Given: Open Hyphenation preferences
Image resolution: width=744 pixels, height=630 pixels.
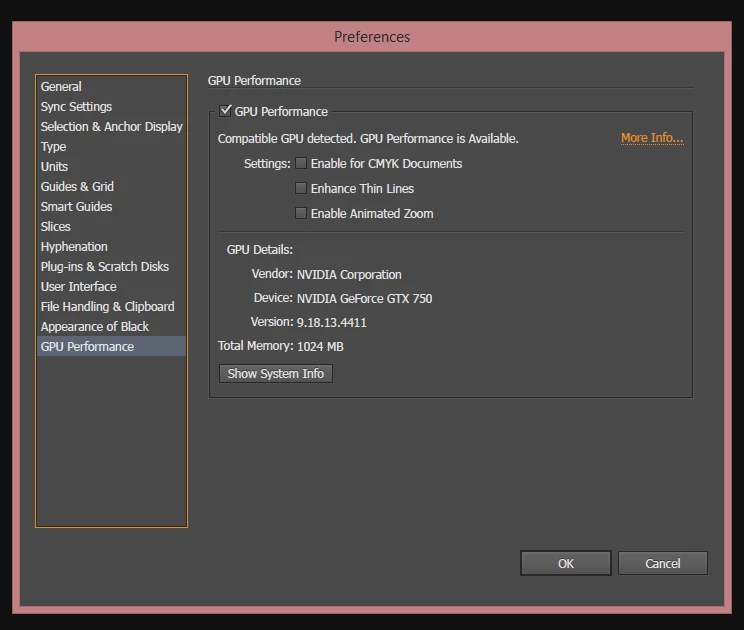Looking at the screenshot, I should pyautogui.click(x=111, y=247).
